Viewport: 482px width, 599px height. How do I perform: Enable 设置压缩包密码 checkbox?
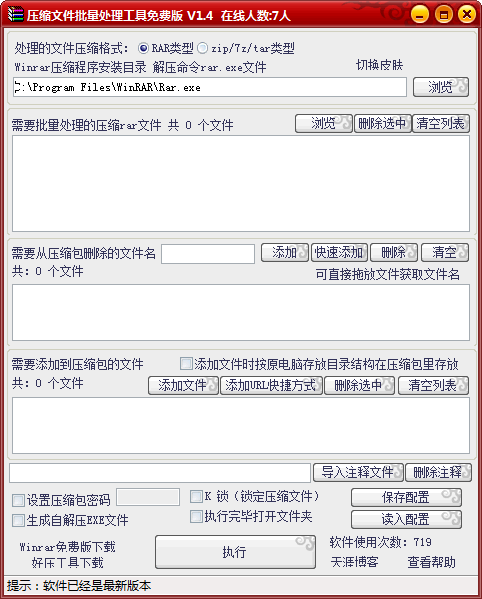point(18,500)
